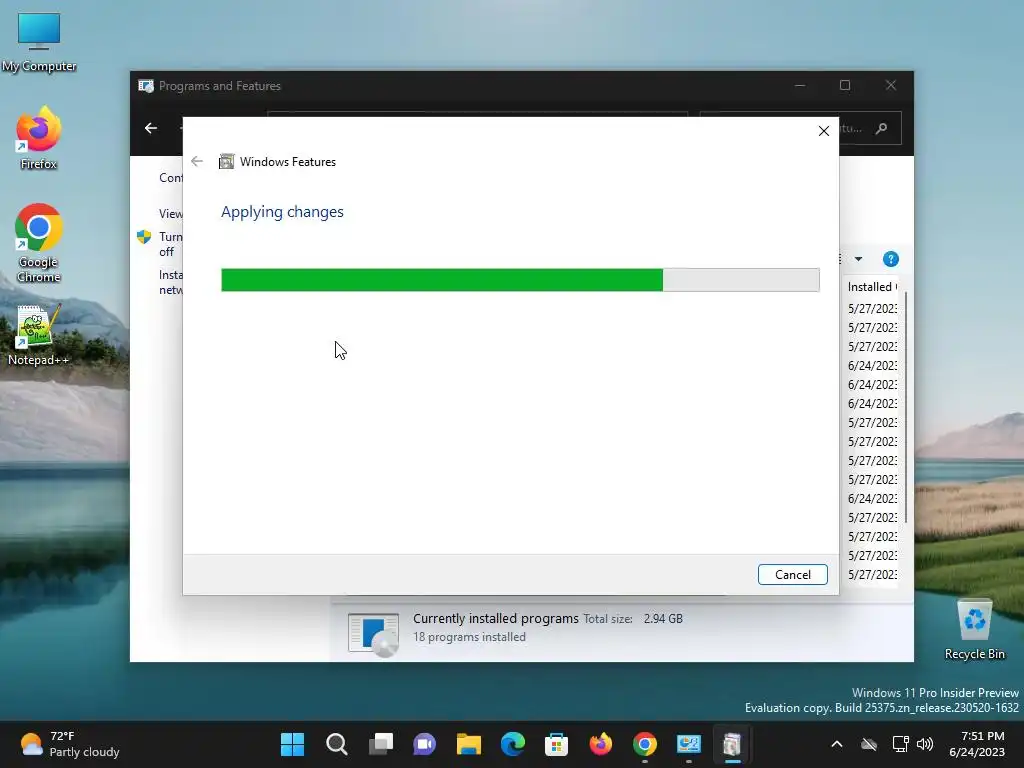Open My Computer desktop icon
Viewport: 1024px width, 768px height.
39,42
